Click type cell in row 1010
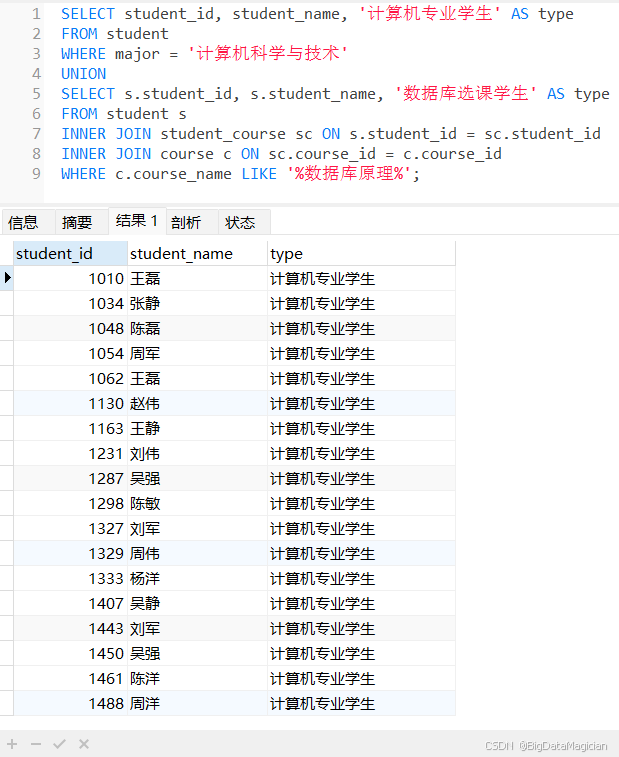The image size is (619, 757). (x=361, y=279)
